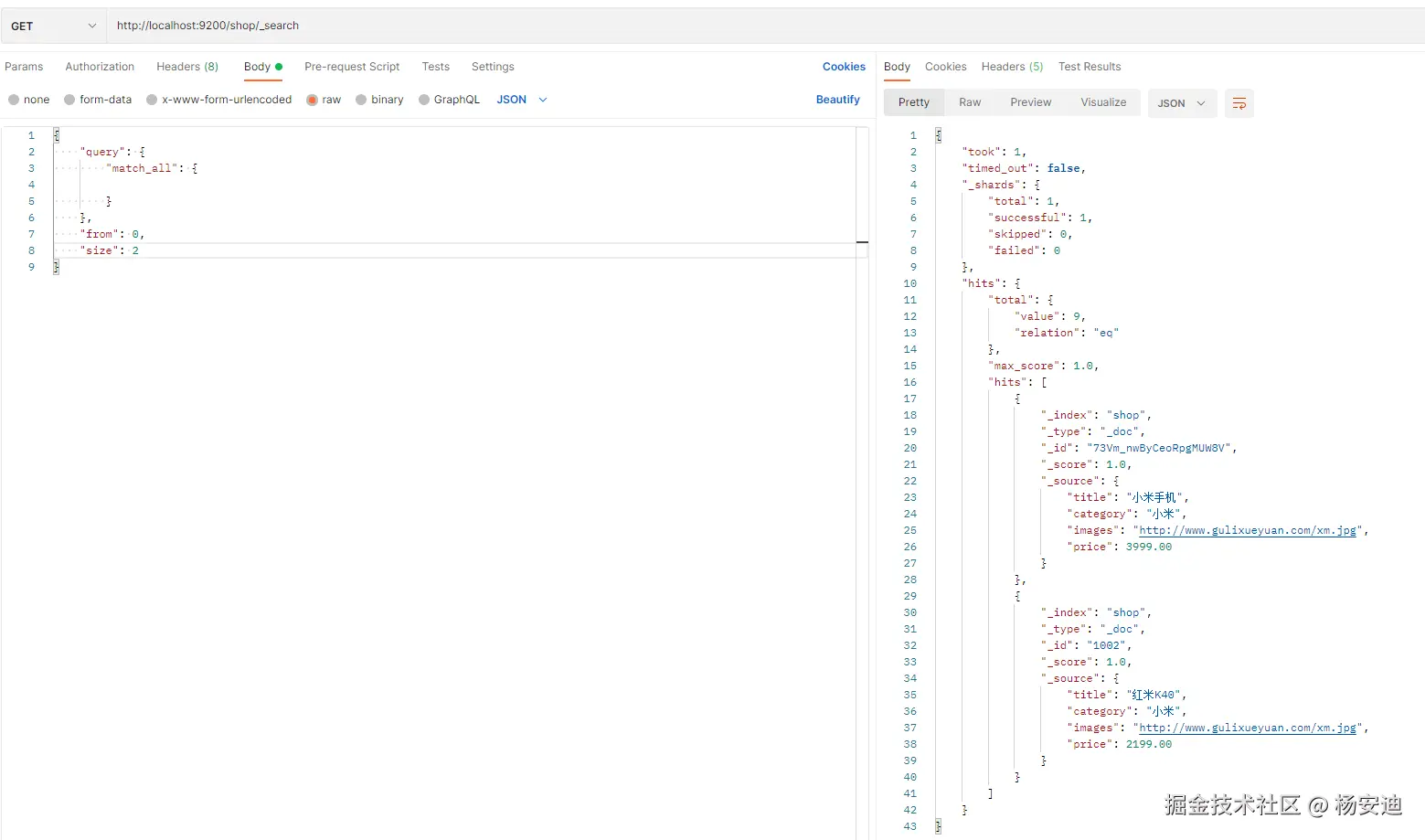Open the Pre-request Script tab
The image size is (1425, 840).
[x=352, y=67]
